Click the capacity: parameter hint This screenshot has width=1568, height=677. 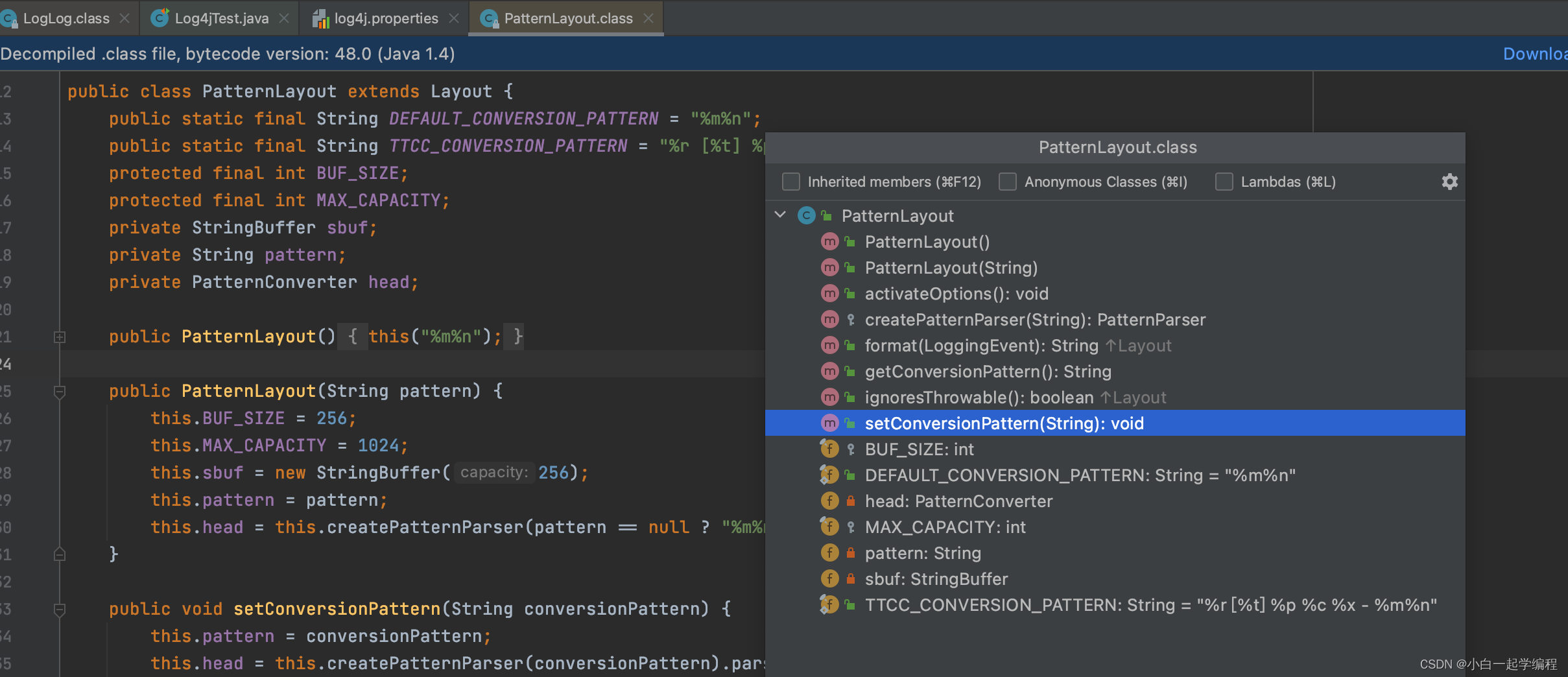(x=494, y=472)
